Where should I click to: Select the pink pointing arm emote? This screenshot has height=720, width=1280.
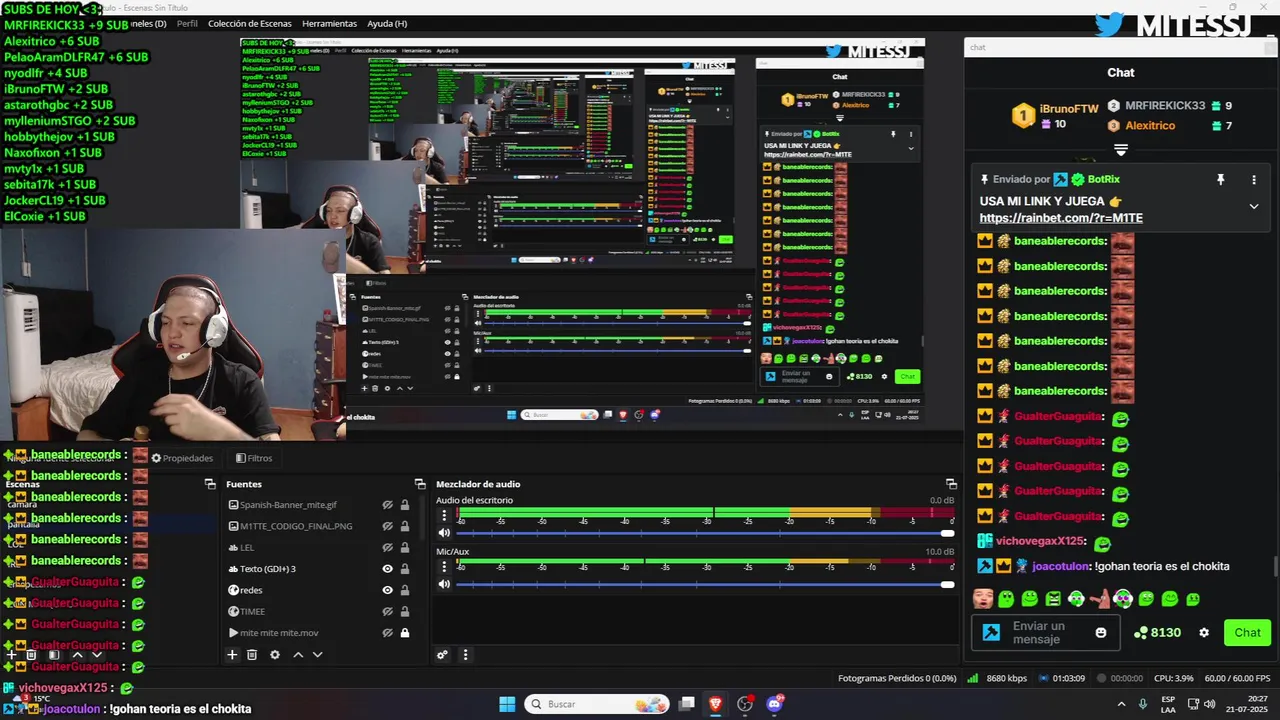coord(1100,599)
